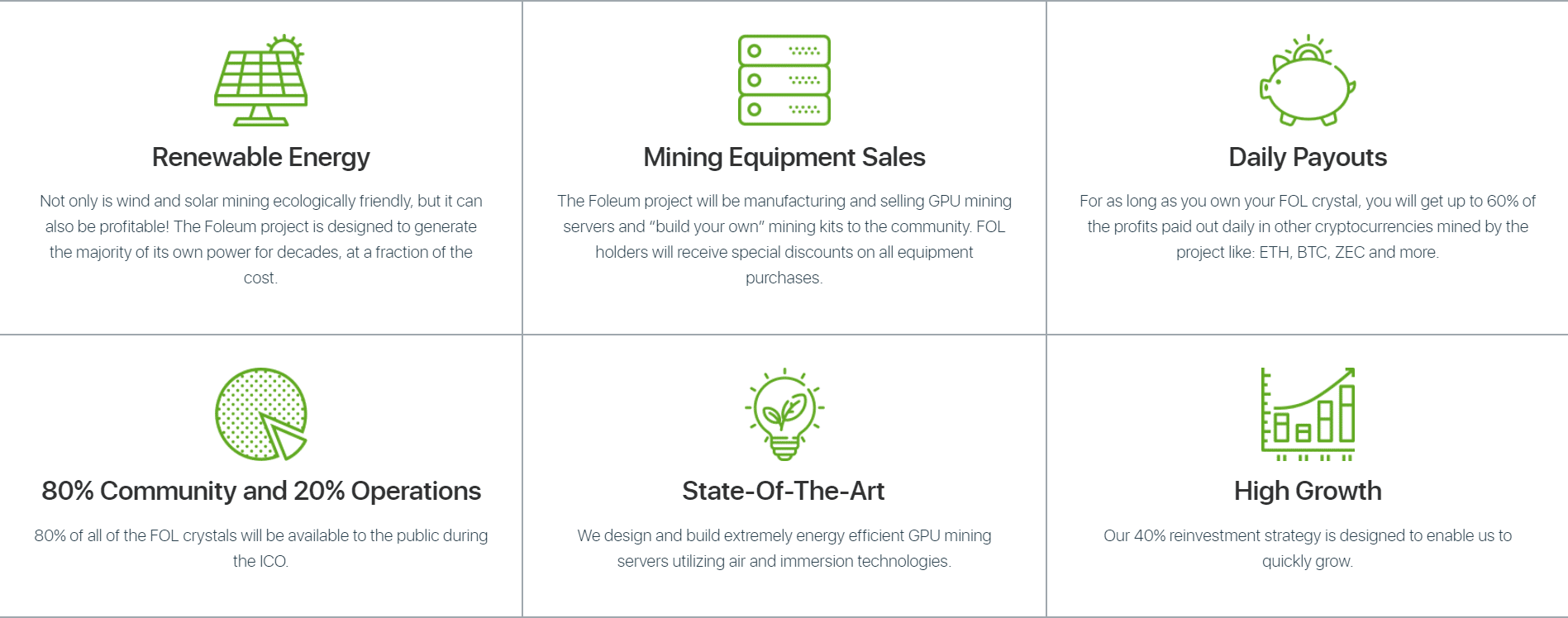Click the FOL crystals ICO availability text
Viewport: 1568px width, 618px height.
260,548
